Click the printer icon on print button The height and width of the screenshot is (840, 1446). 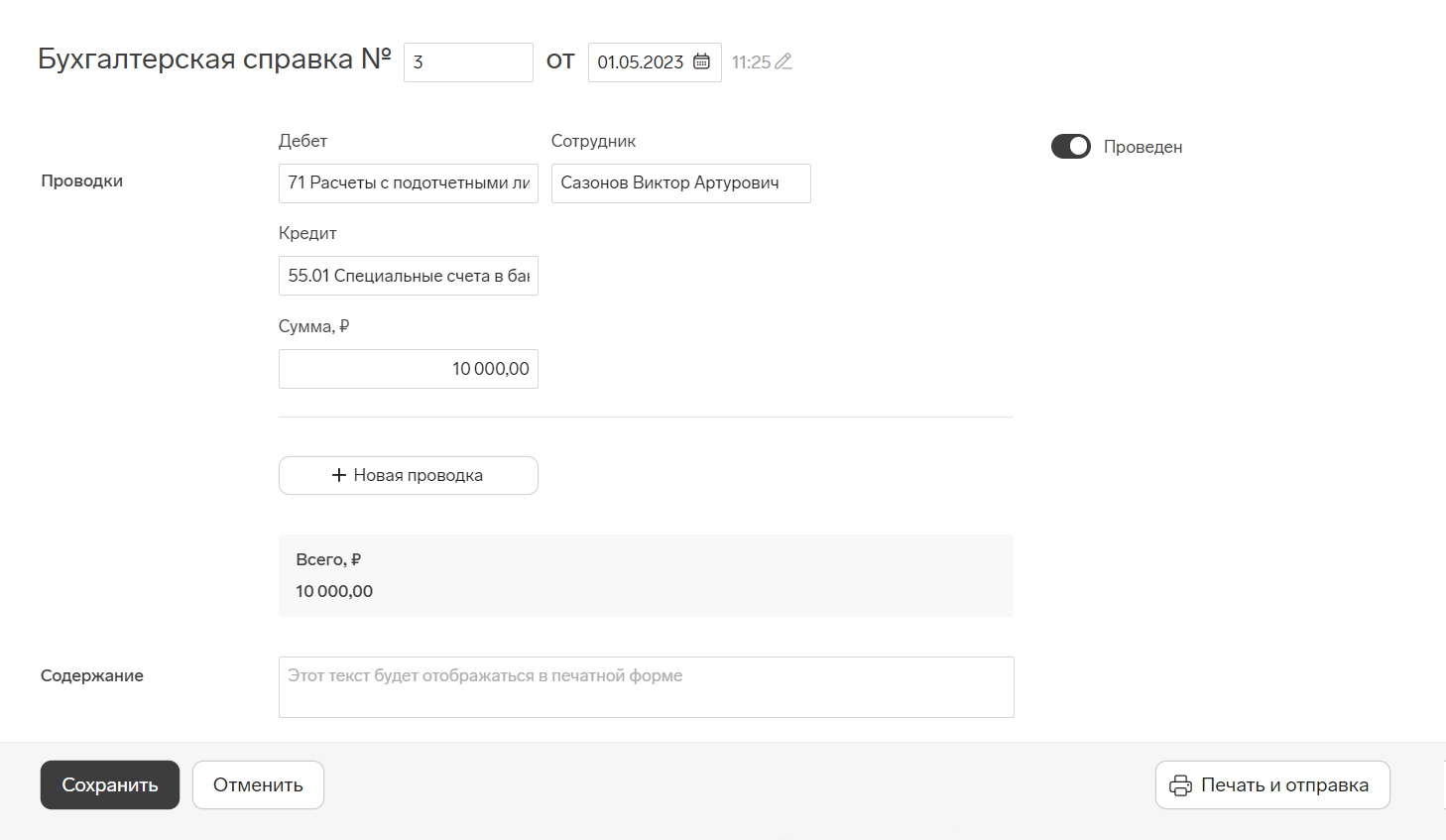pyautogui.click(x=1180, y=785)
